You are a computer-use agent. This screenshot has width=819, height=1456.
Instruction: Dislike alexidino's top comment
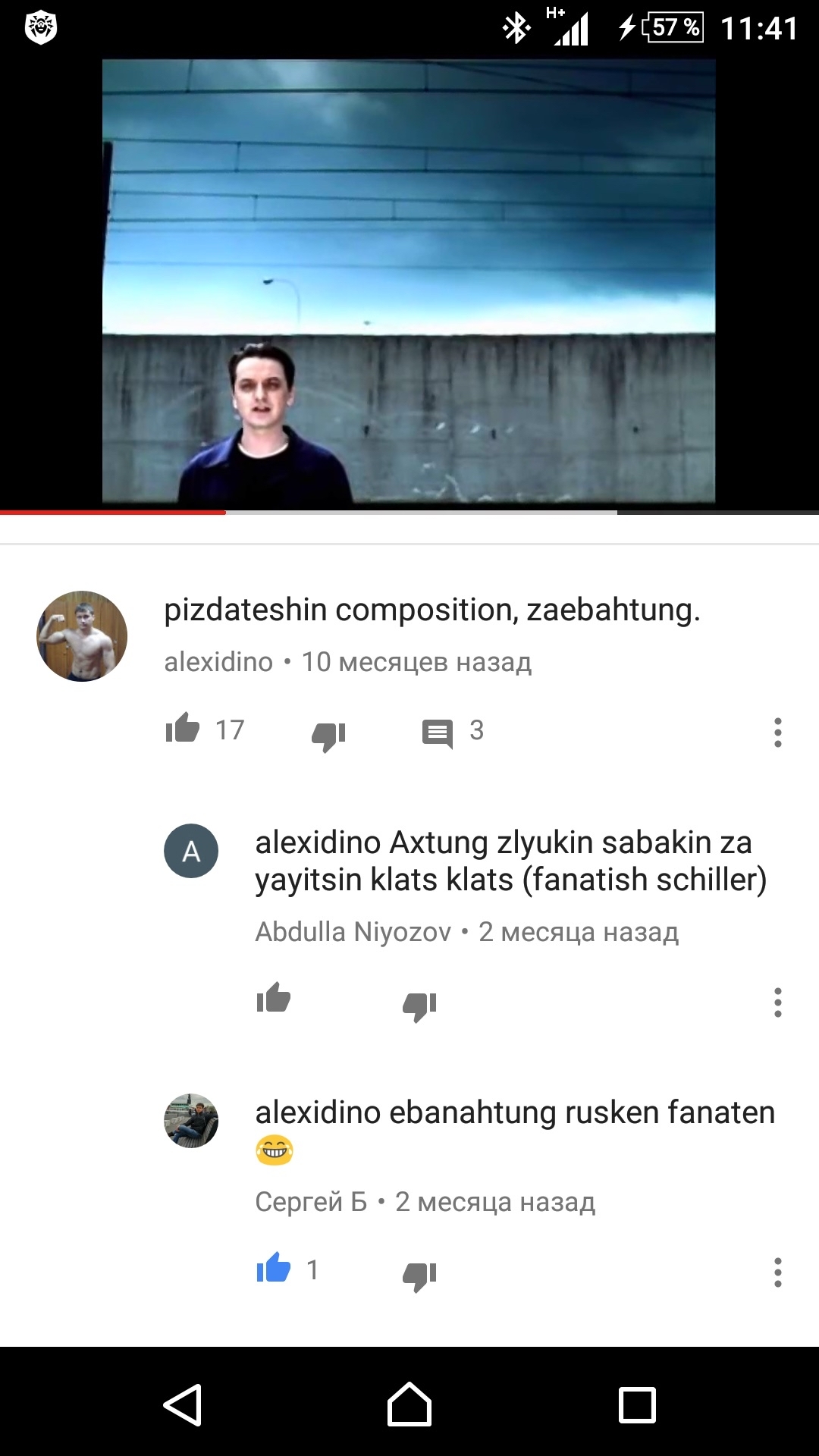point(328,735)
